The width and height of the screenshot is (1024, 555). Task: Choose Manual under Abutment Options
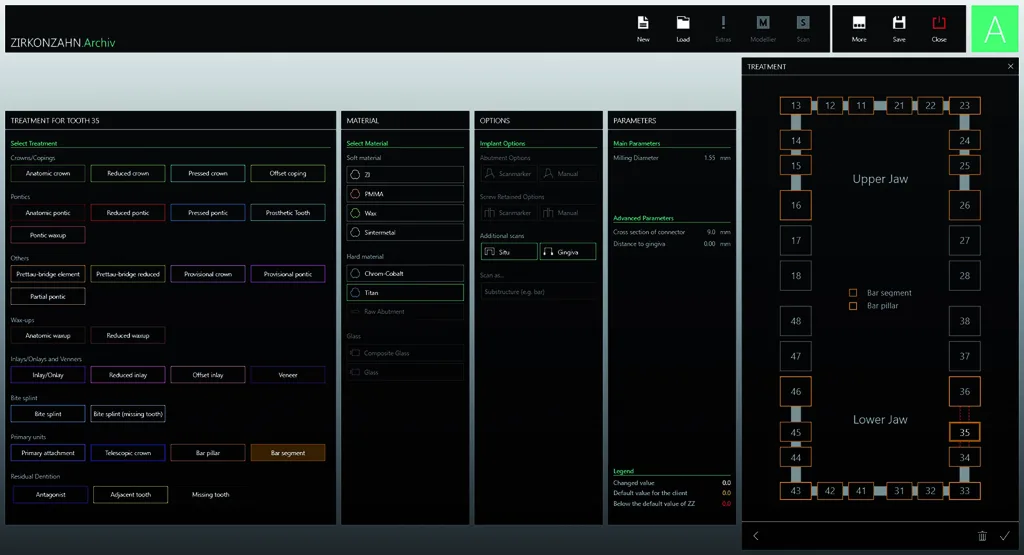[x=568, y=174]
